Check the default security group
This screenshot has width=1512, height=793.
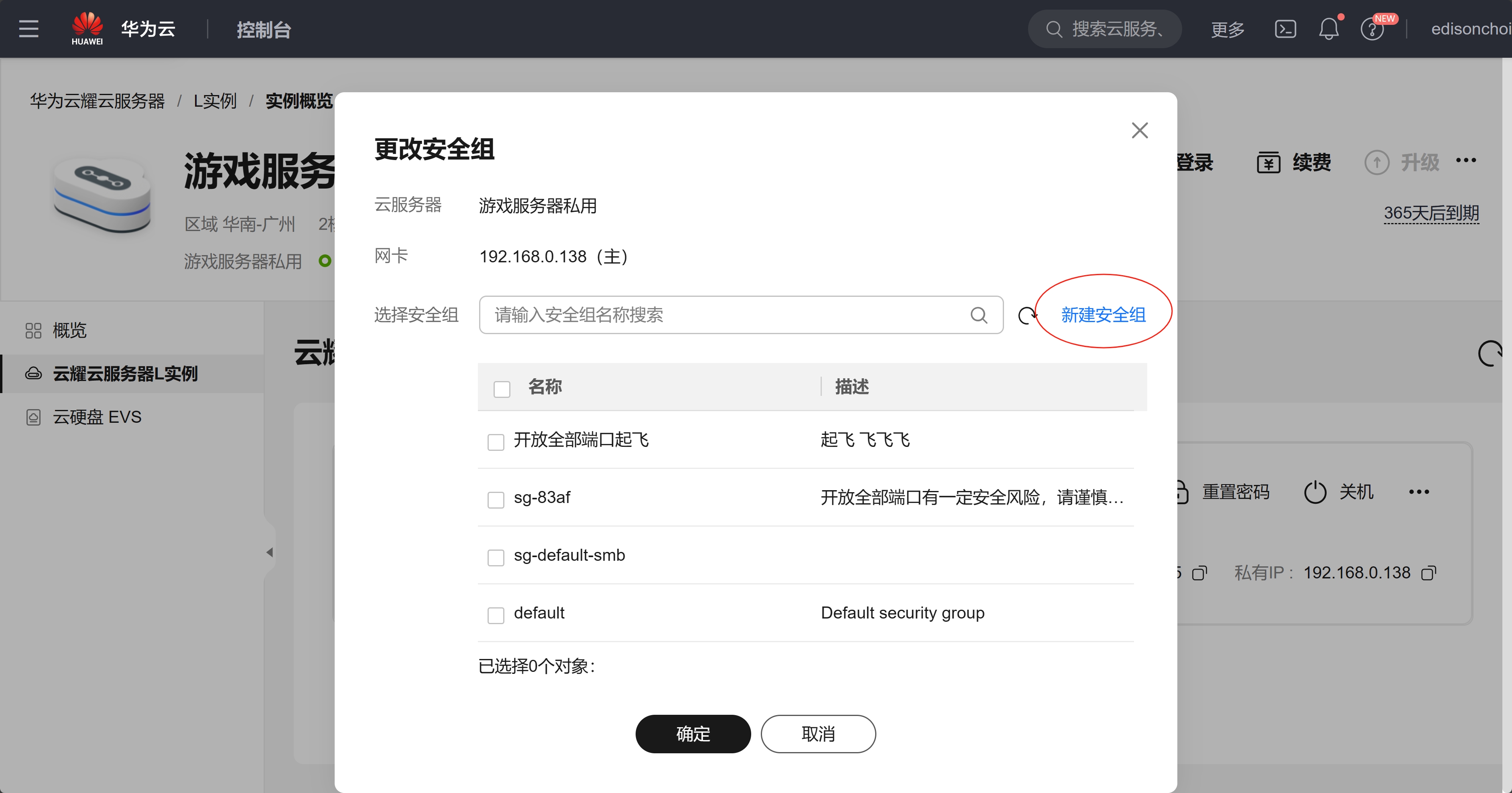(x=496, y=615)
